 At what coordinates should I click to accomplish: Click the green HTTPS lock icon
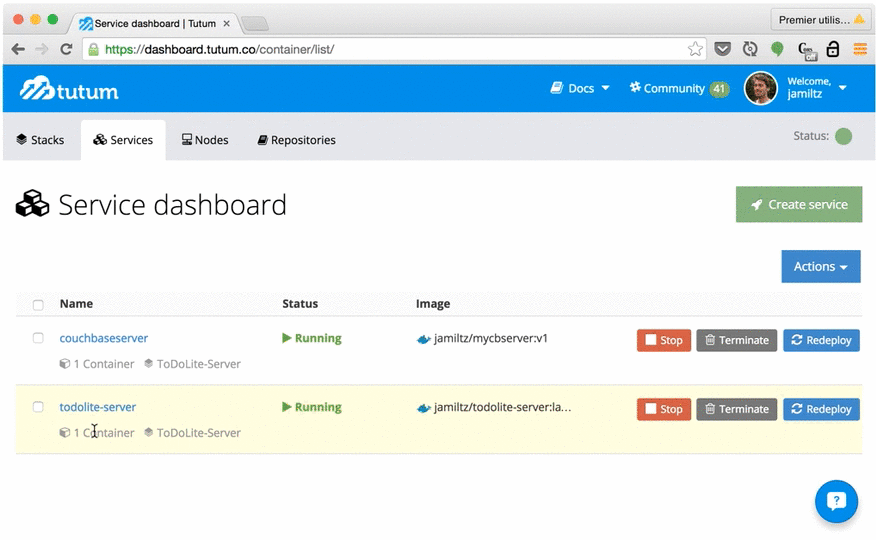(x=94, y=50)
